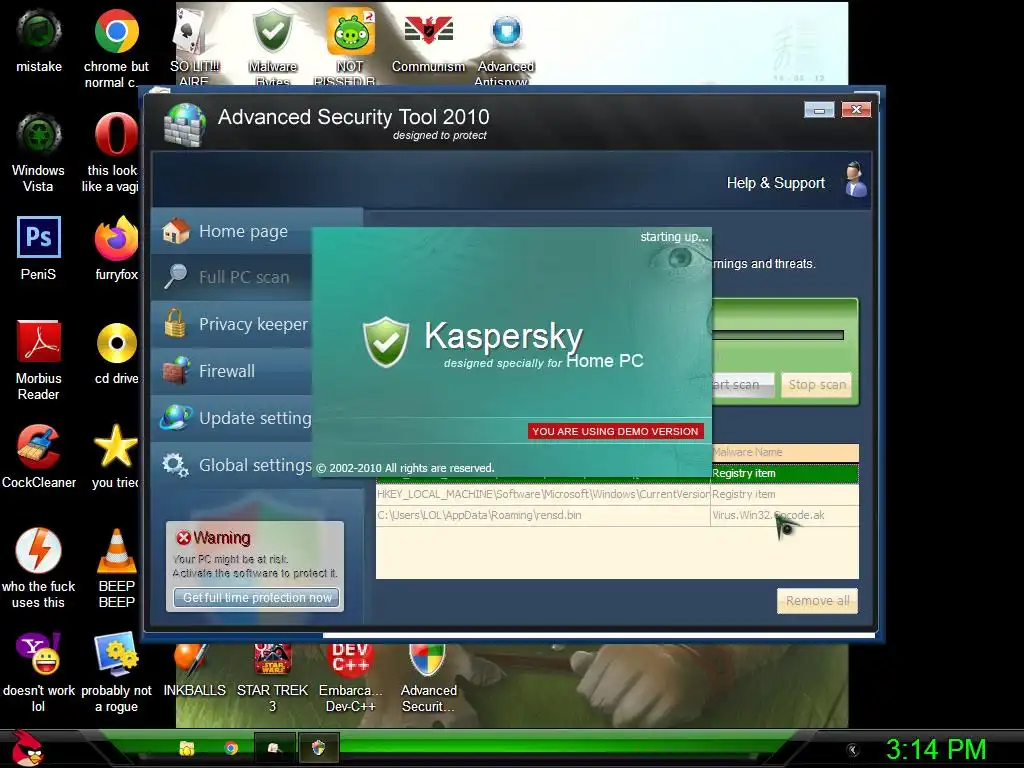Open the Firewall section

point(231,371)
